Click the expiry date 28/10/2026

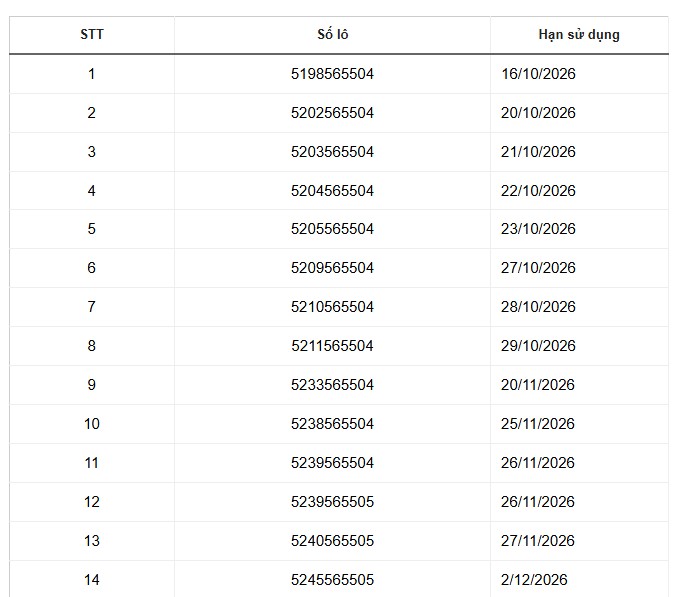[x=538, y=307]
